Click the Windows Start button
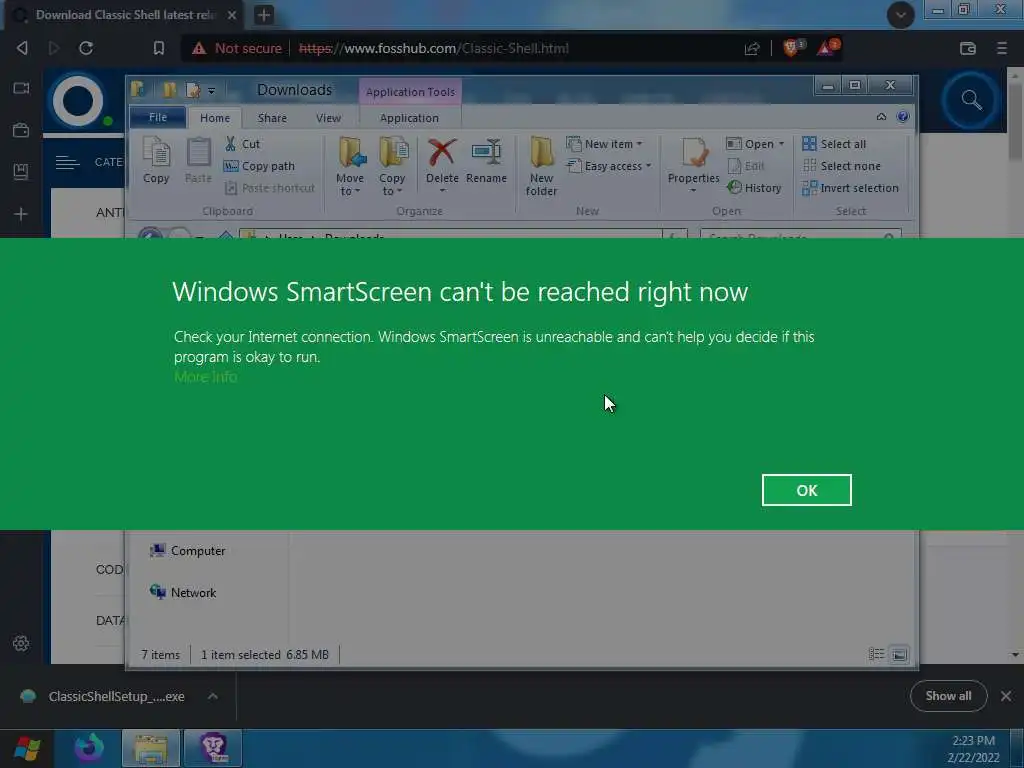Image resolution: width=1024 pixels, height=768 pixels. click(27, 748)
